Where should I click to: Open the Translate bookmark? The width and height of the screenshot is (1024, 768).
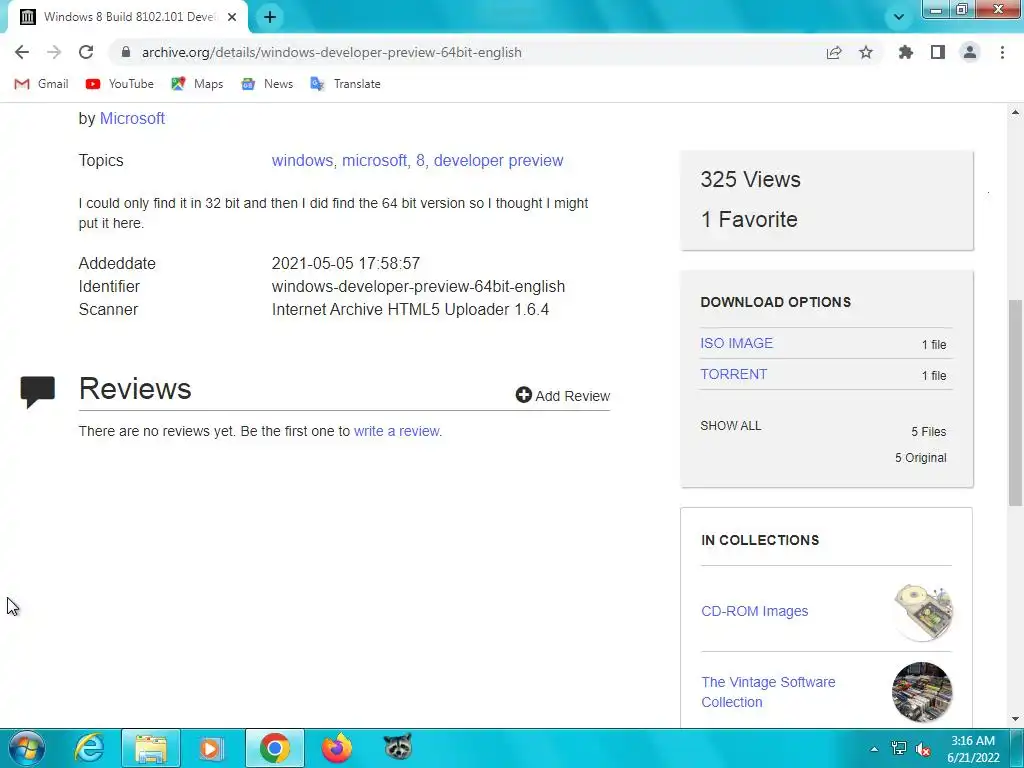click(x=345, y=84)
